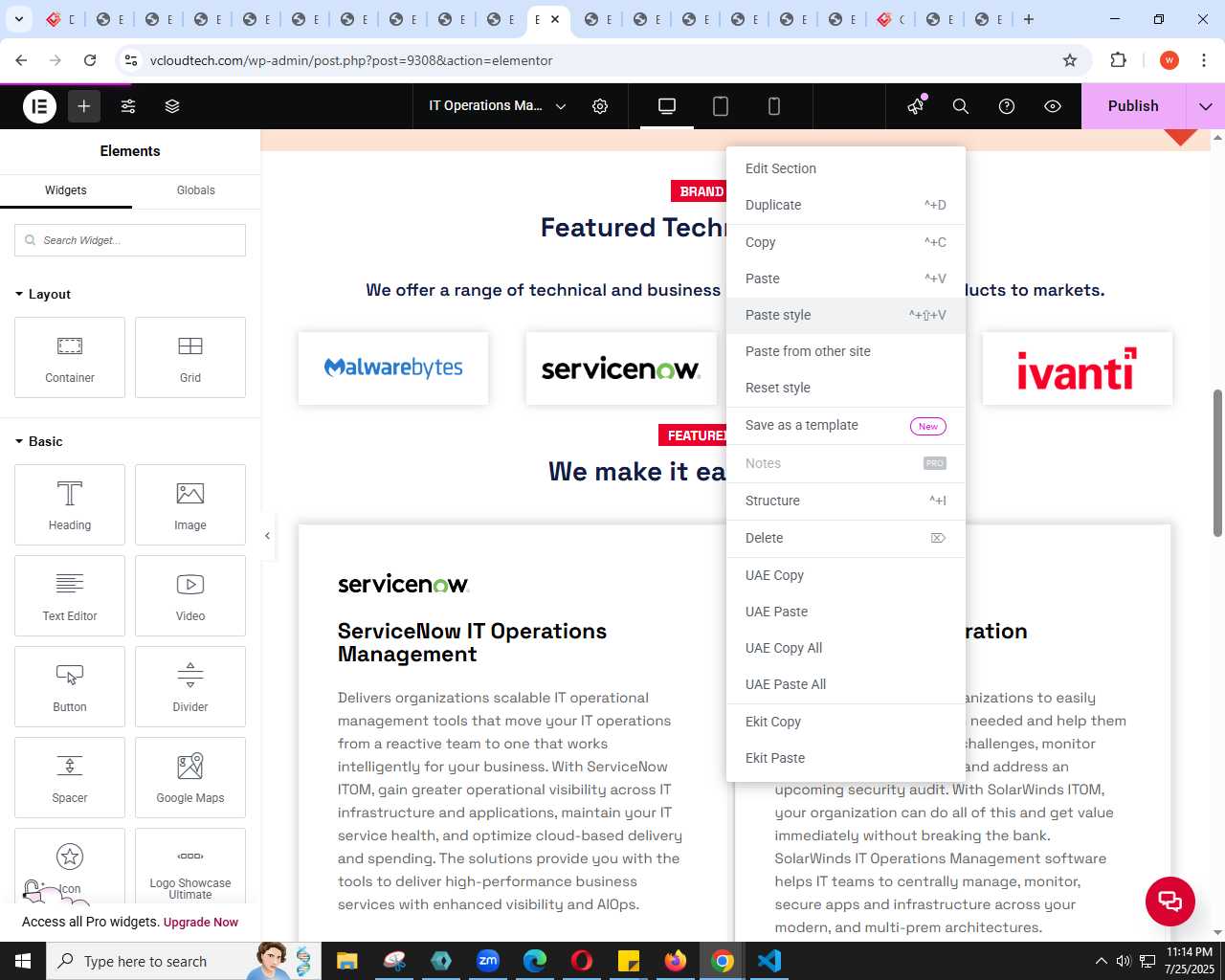Image resolution: width=1225 pixels, height=980 pixels.
Task: Select the Image widget
Action: pos(190,505)
